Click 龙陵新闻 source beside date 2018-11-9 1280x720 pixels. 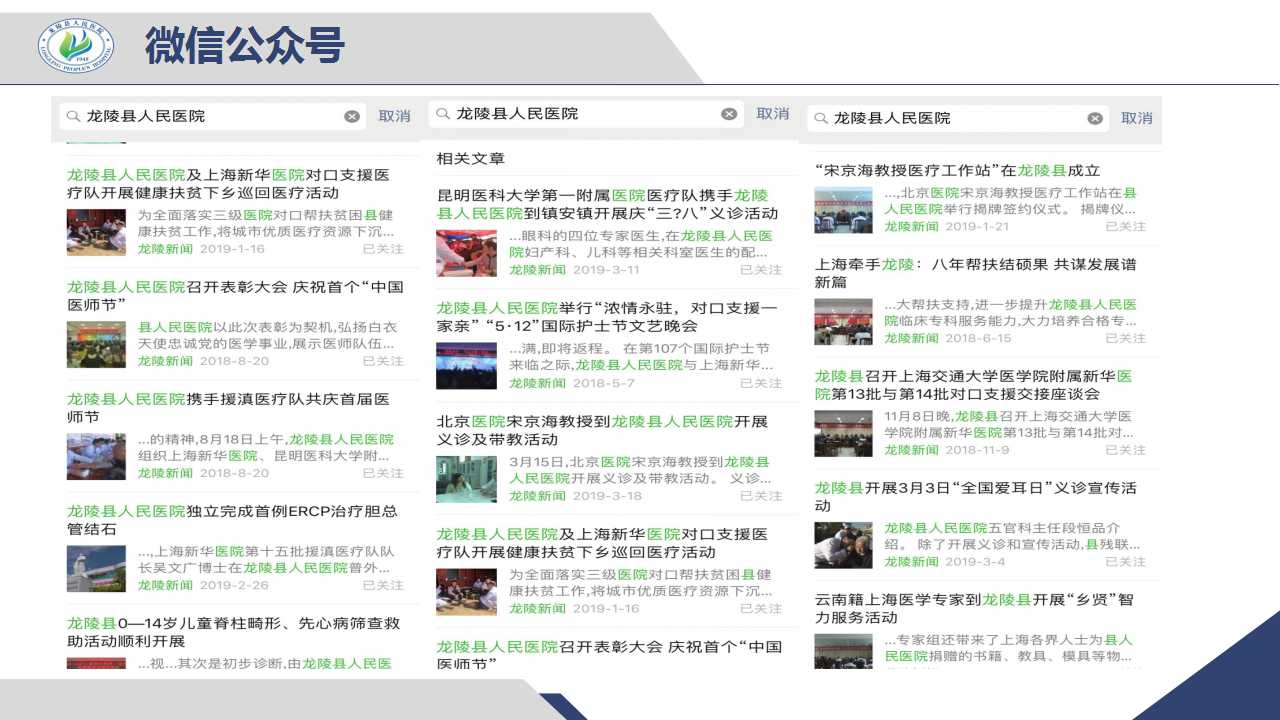pos(911,450)
